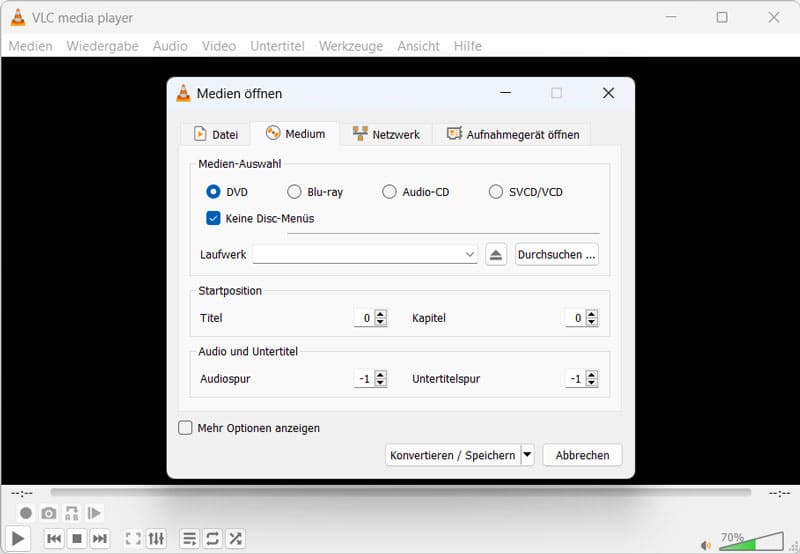Take a snapshot with the camera icon
The width and height of the screenshot is (800, 554).
point(49,513)
